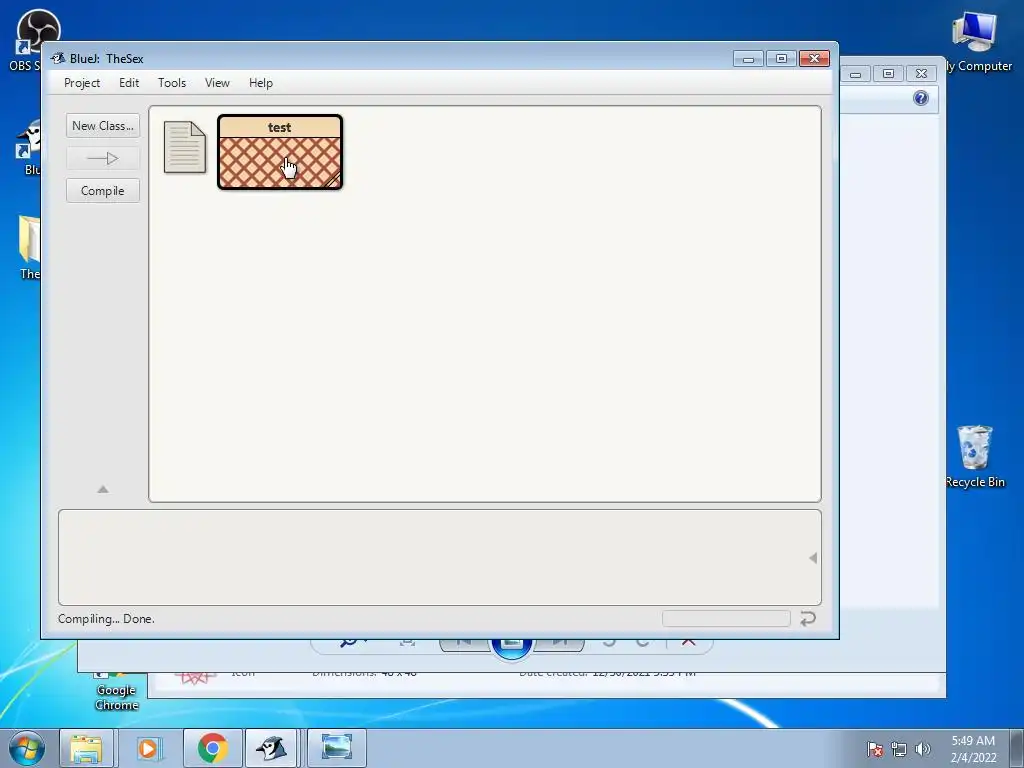Viewport: 1024px width, 768px height.
Task: Switch to BlueJ taskbar button
Action: coord(272,748)
